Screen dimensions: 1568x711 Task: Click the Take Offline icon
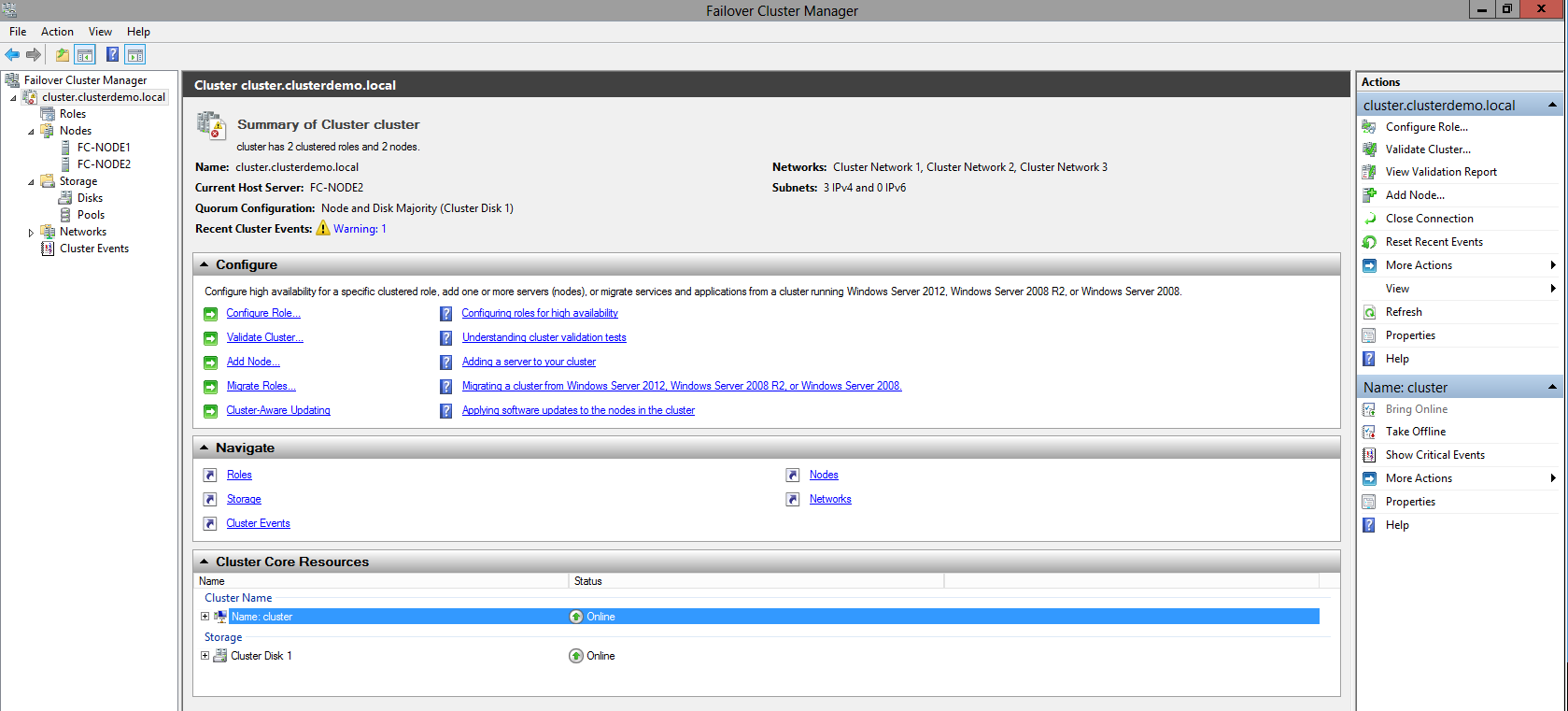(x=1369, y=432)
